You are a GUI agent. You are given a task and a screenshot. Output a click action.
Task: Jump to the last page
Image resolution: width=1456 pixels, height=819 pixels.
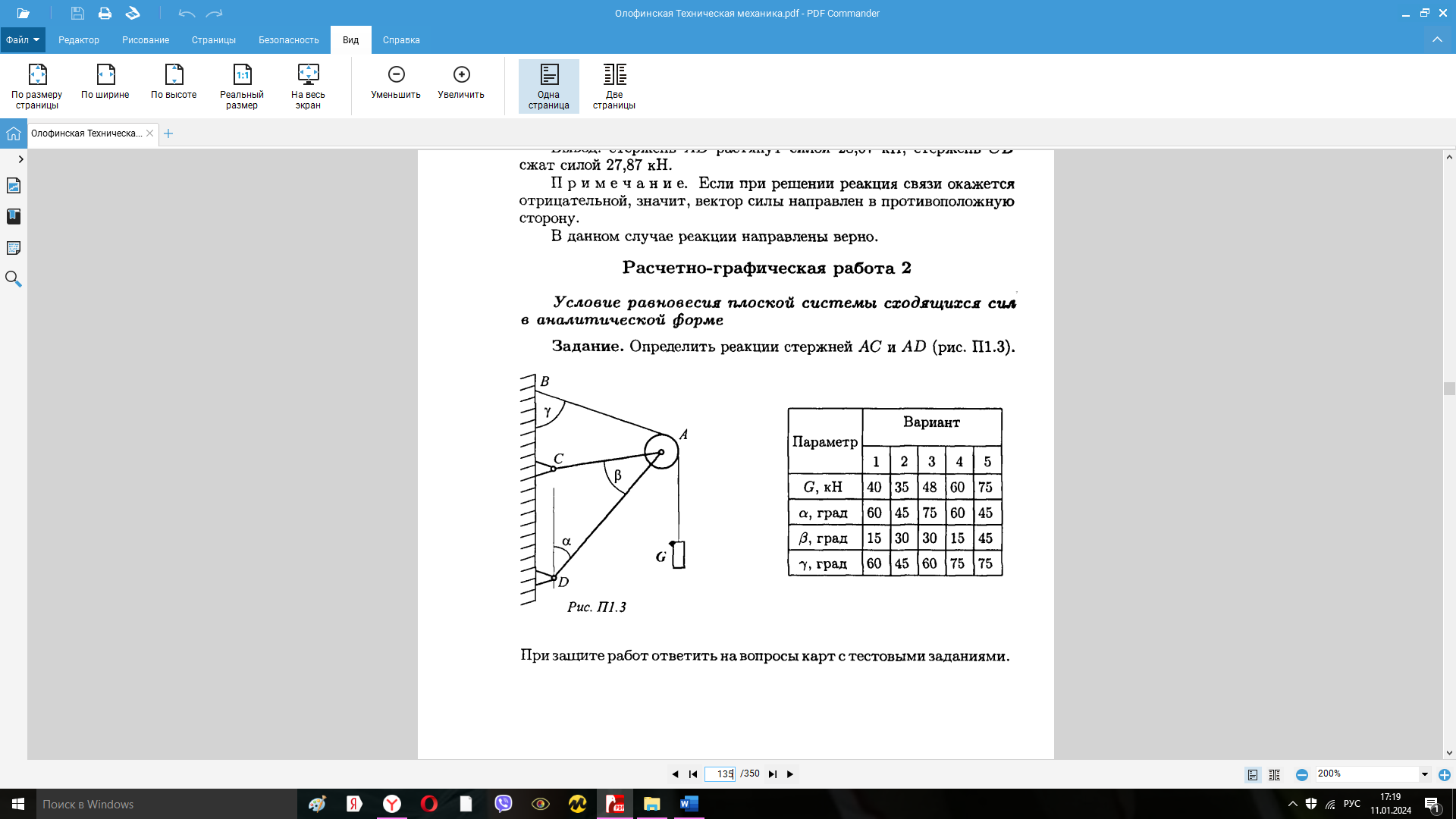click(772, 774)
